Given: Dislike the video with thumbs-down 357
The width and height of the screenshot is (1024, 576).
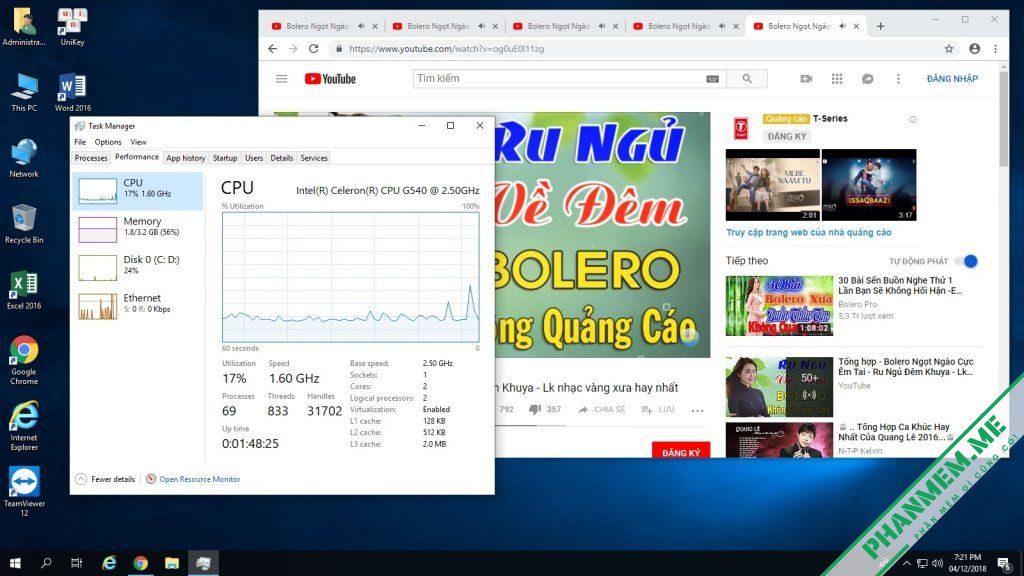Looking at the screenshot, I should pyautogui.click(x=545, y=409).
